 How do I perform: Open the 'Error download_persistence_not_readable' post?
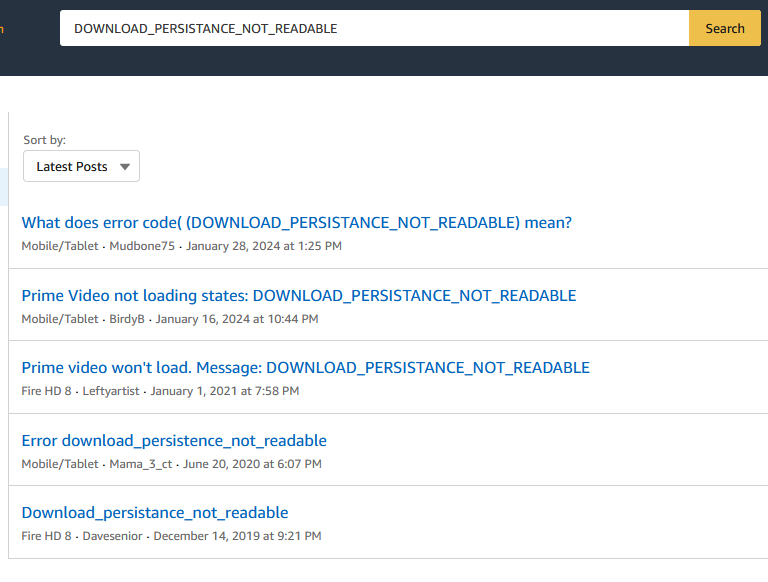click(x=174, y=440)
